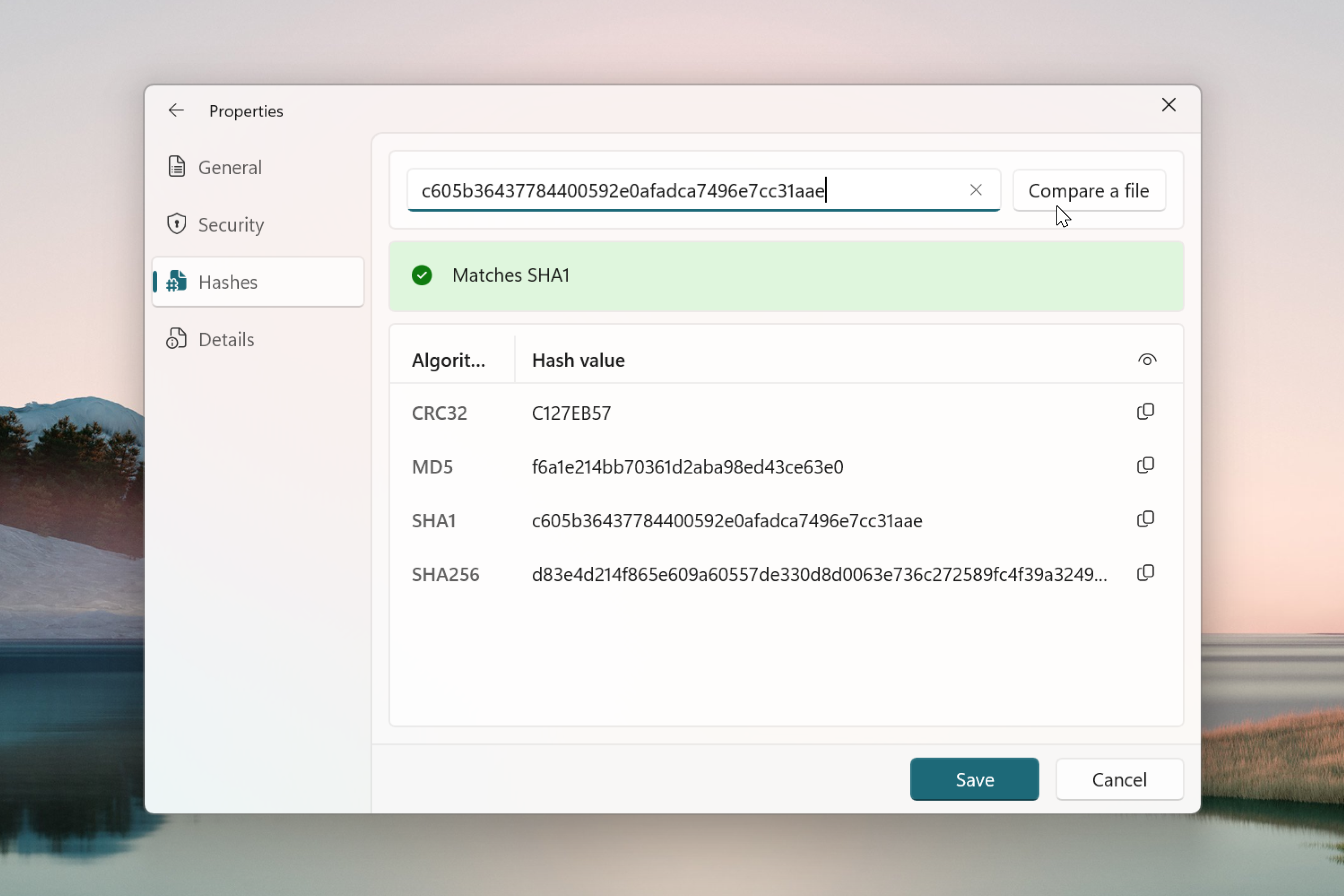
Task: Cancel the Properties dialog
Action: point(1120,779)
